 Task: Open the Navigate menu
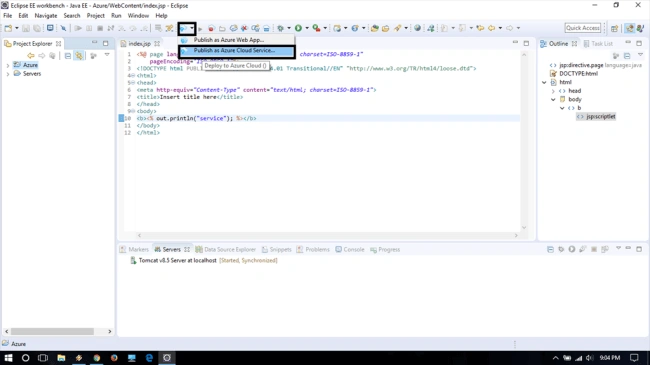coord(46,16)
